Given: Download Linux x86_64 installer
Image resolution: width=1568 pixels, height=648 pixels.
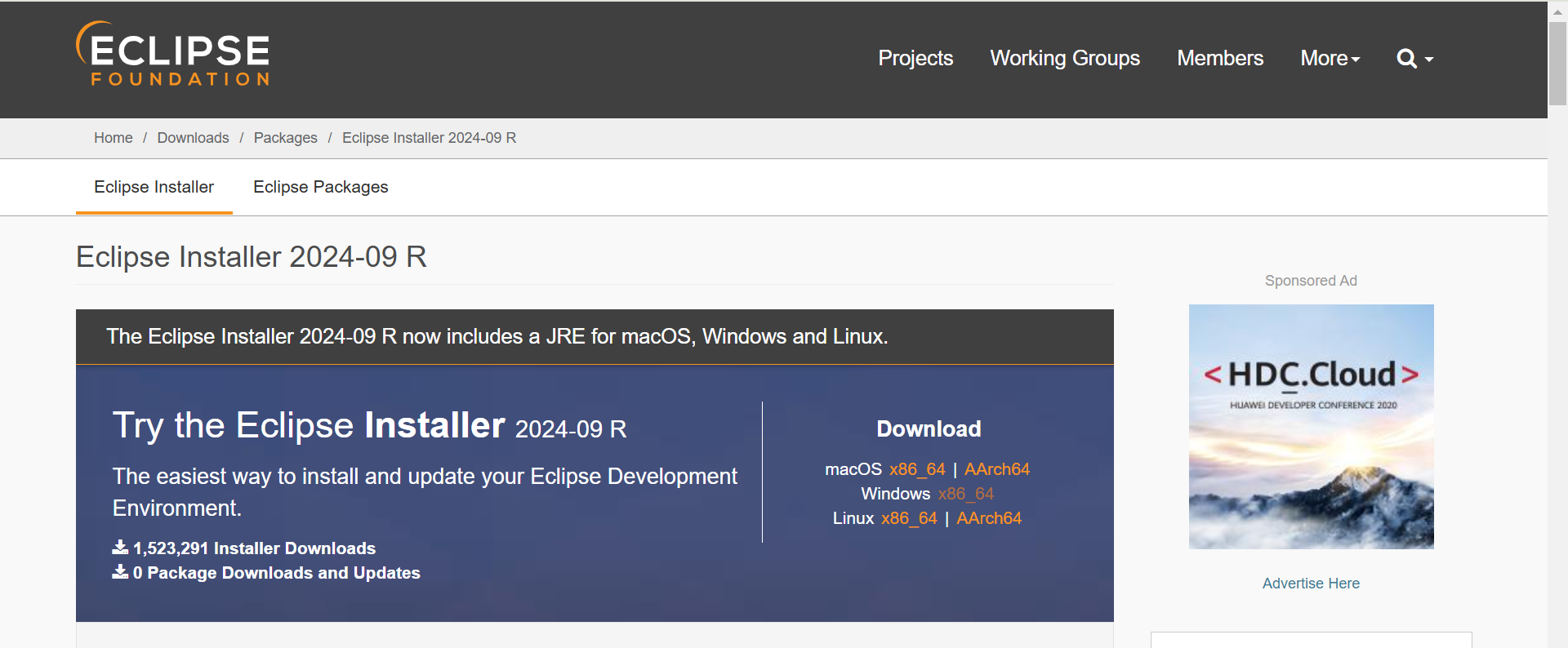Looking at the screenshot, I should coord(910,518).
